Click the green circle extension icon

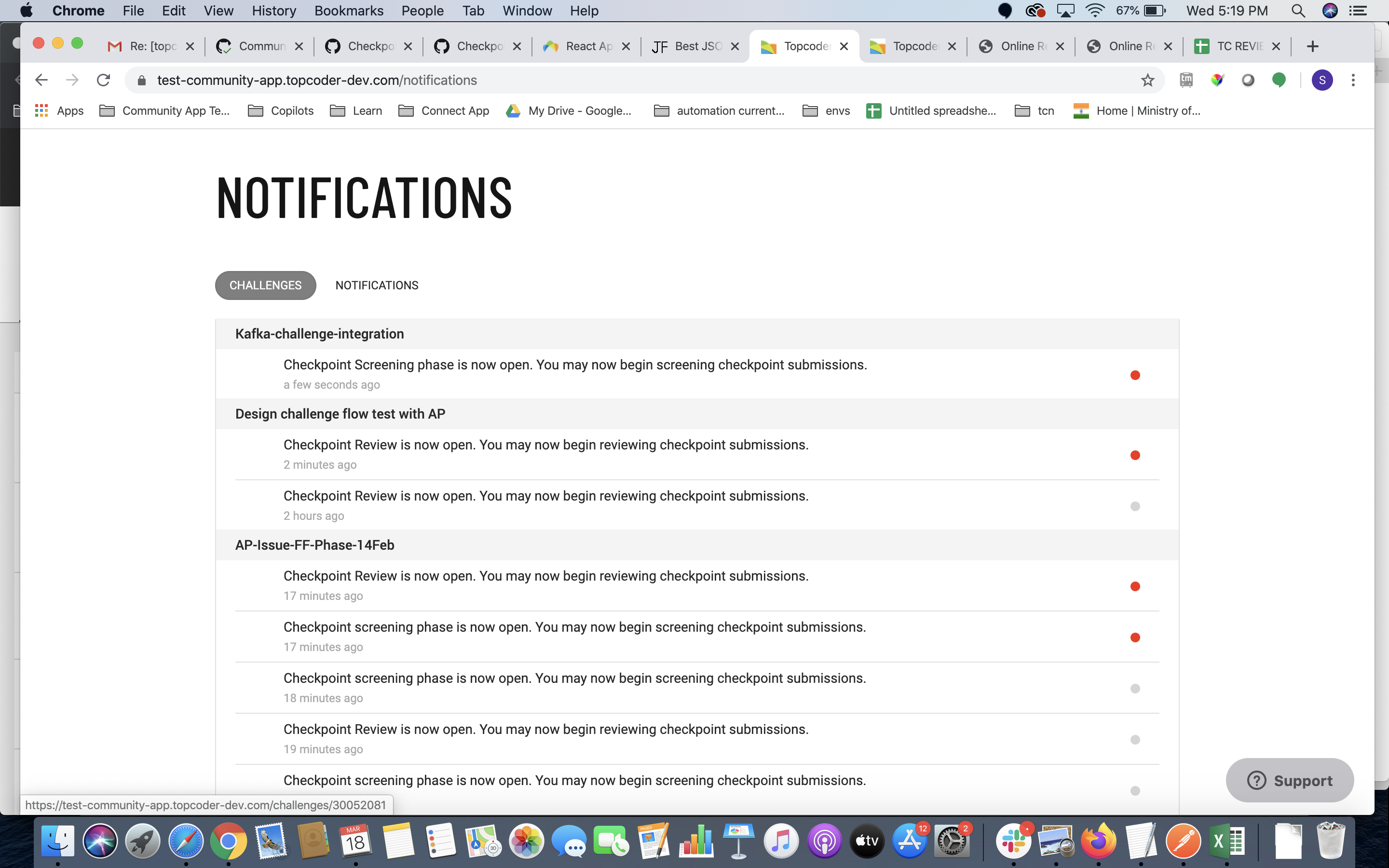tap(1279, 80)
